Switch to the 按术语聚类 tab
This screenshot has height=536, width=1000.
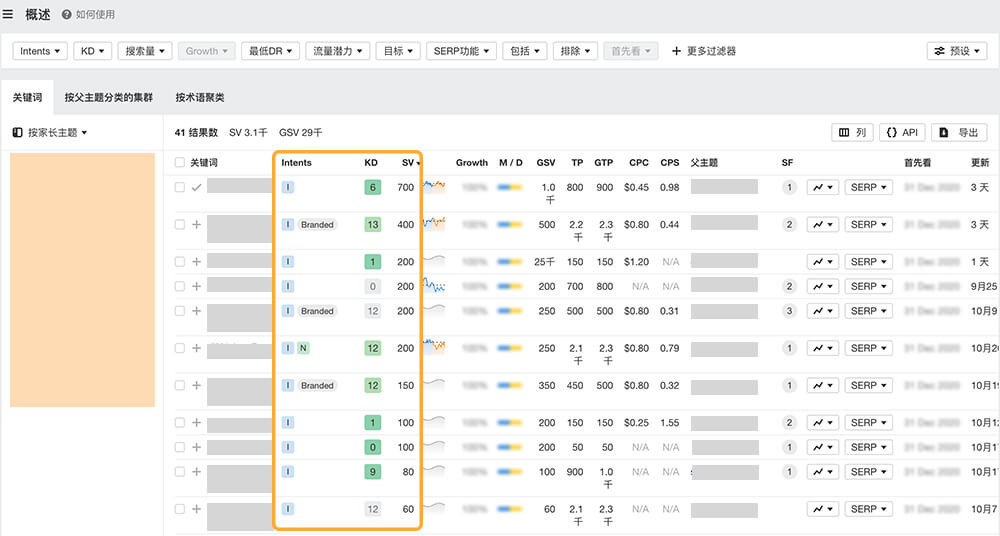[x=200, y=98]
